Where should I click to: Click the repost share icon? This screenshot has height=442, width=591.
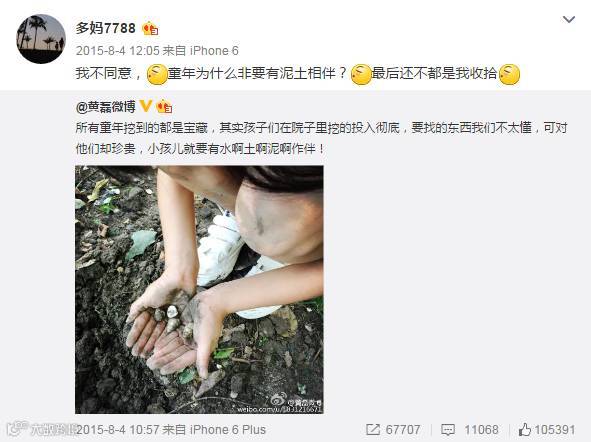[x=372, y=430]
